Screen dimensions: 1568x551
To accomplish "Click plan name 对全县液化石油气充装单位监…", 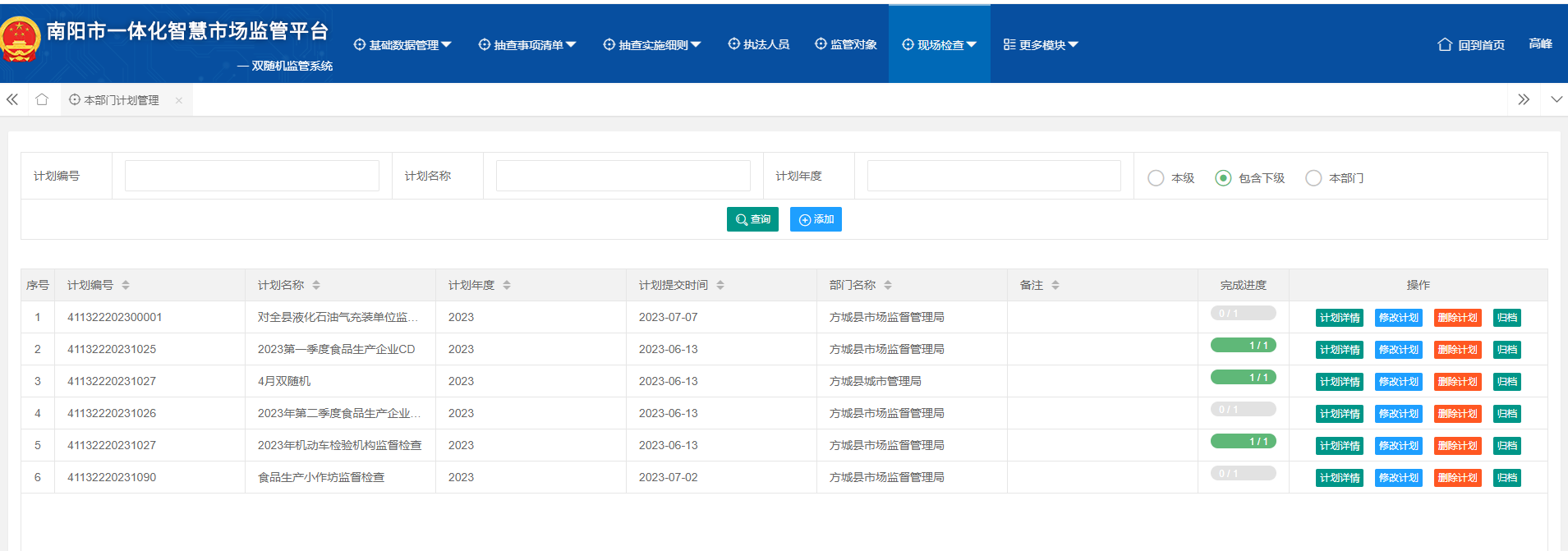I will coord(338,317).
